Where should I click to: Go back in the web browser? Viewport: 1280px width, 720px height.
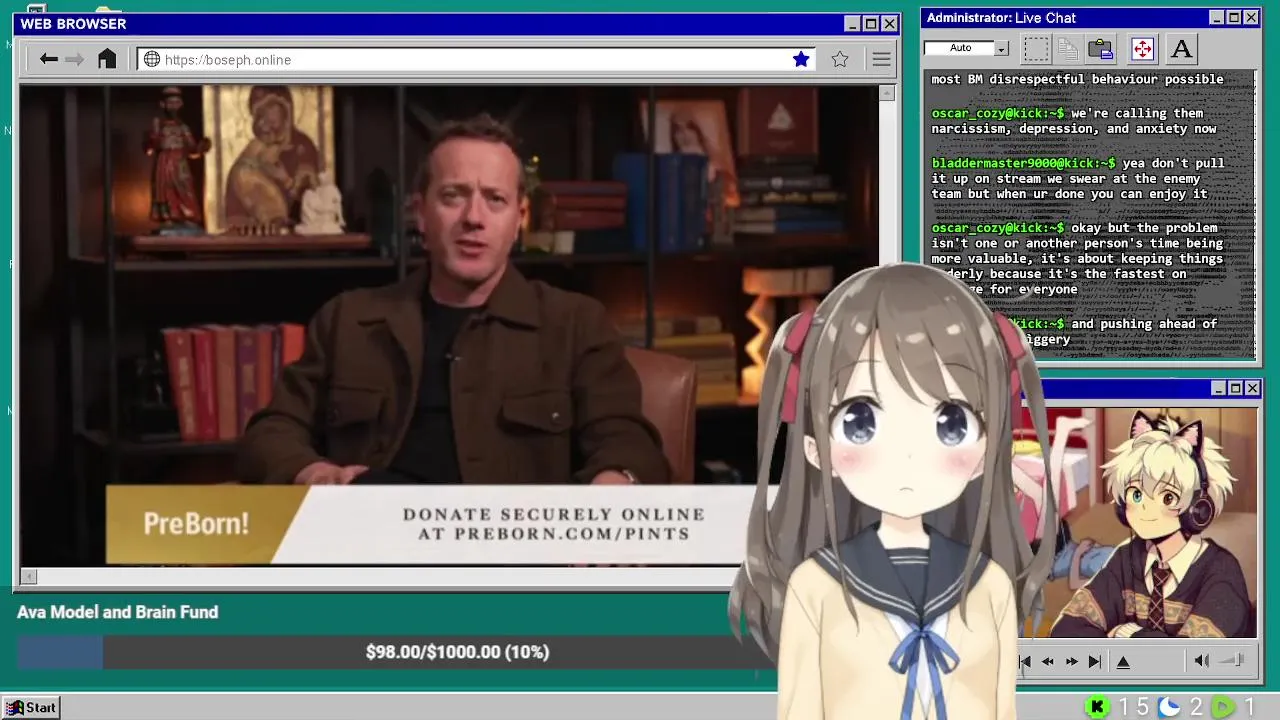(x=48, y=60)
